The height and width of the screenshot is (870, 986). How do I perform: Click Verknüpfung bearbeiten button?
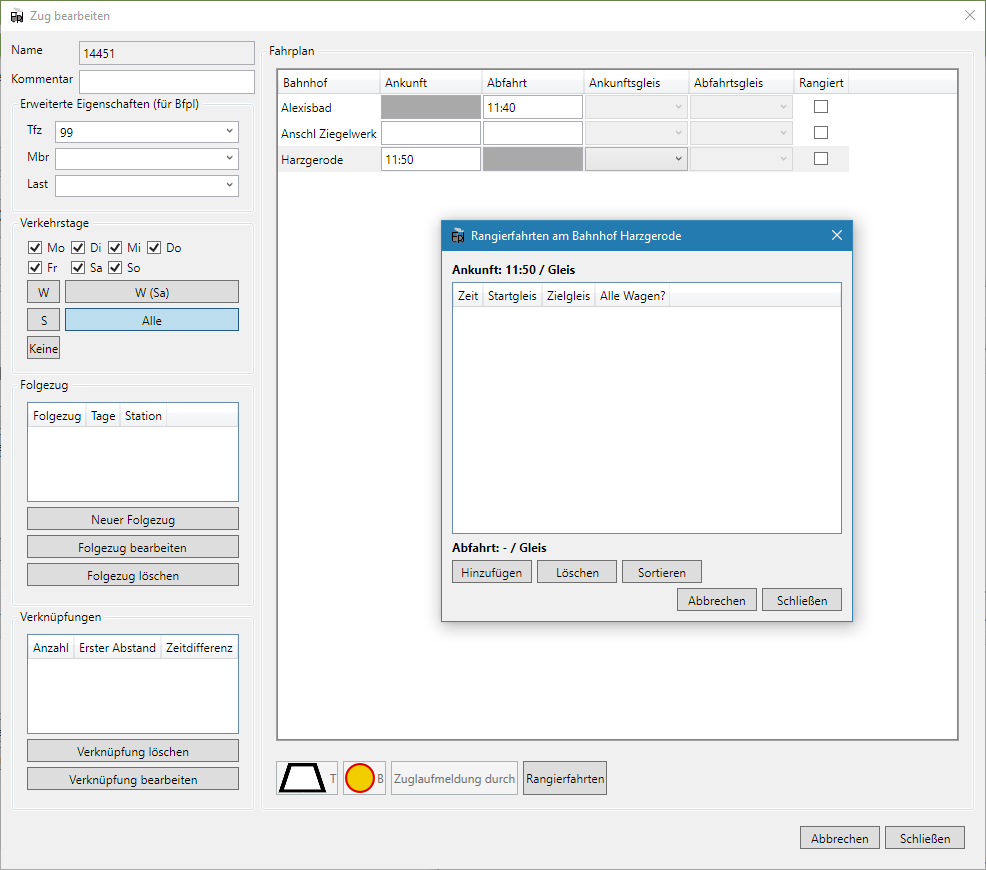tap(133, 779)
